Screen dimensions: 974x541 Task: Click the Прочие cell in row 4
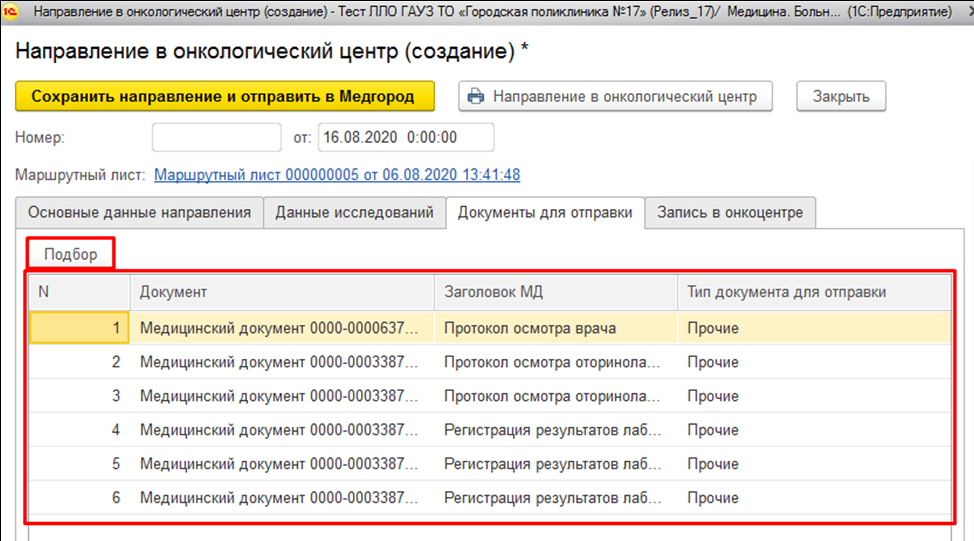713,430
